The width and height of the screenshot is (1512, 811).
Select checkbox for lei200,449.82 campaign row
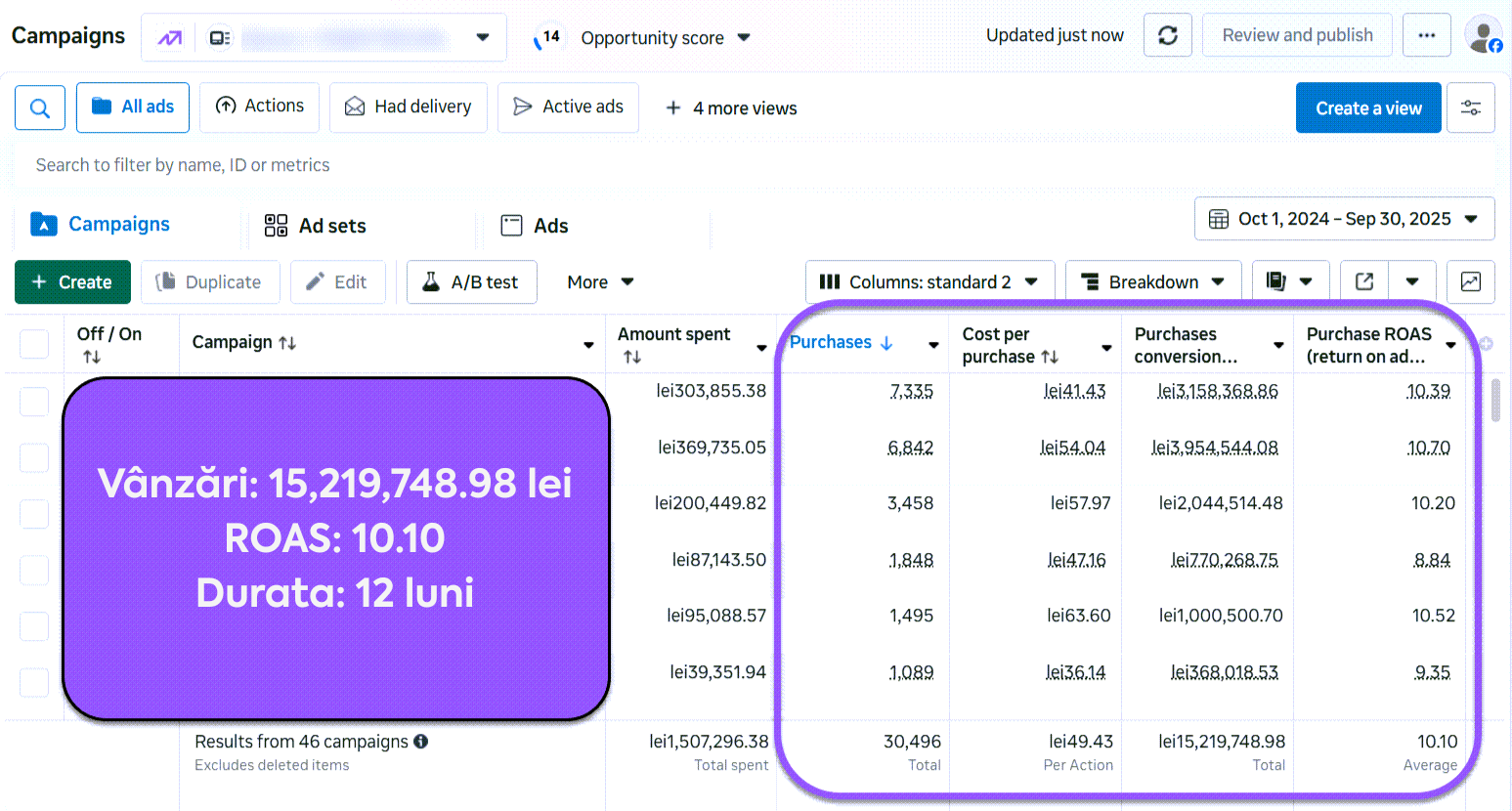34,514
